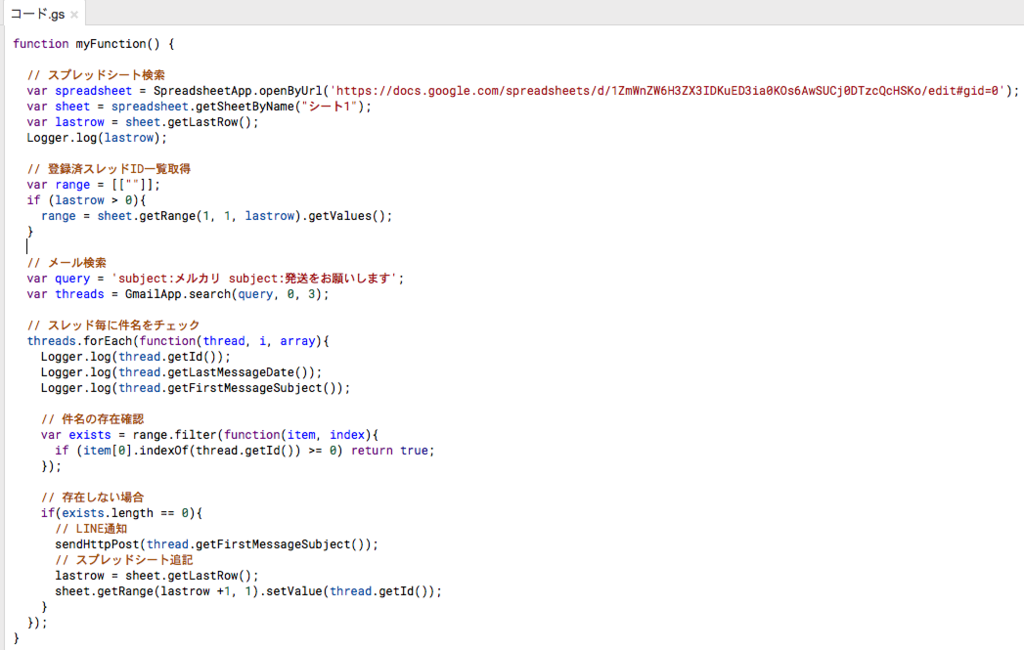Click the GmailApp.search call

pos(227,295)
